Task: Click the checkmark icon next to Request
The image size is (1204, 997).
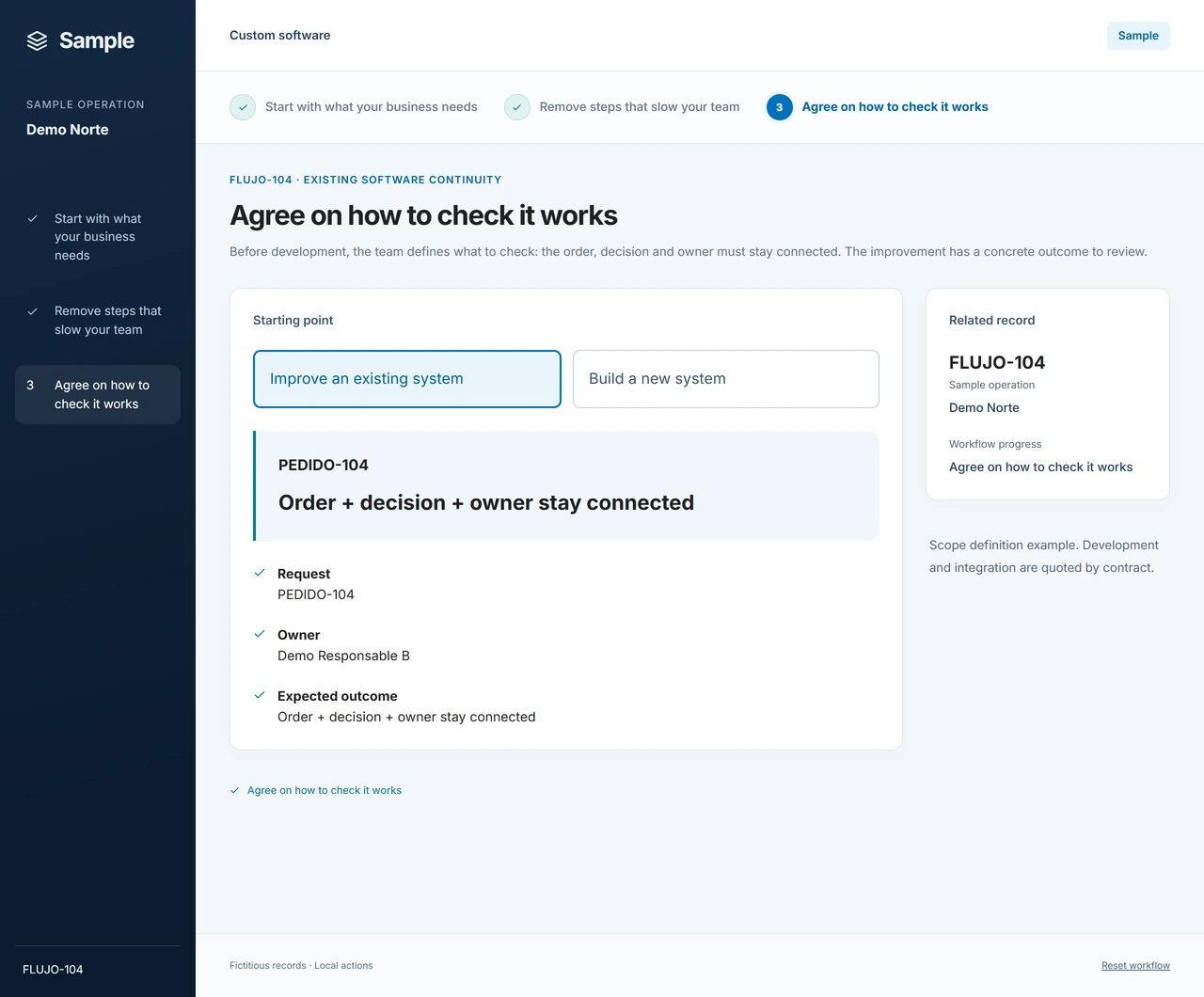Action: point(260,573)
